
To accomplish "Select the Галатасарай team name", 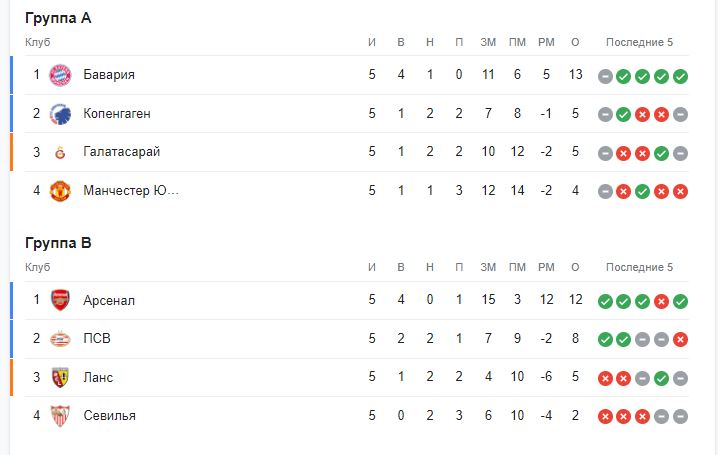I will click(122, 152).
